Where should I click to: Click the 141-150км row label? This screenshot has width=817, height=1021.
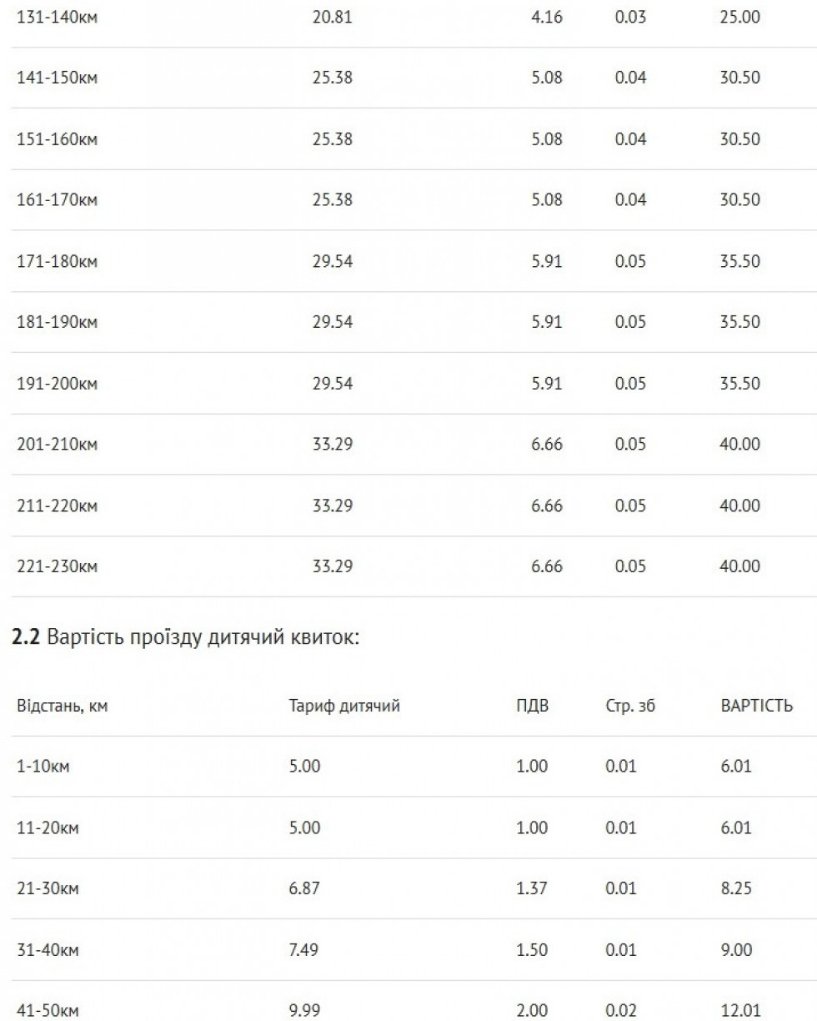pos(57,78)
